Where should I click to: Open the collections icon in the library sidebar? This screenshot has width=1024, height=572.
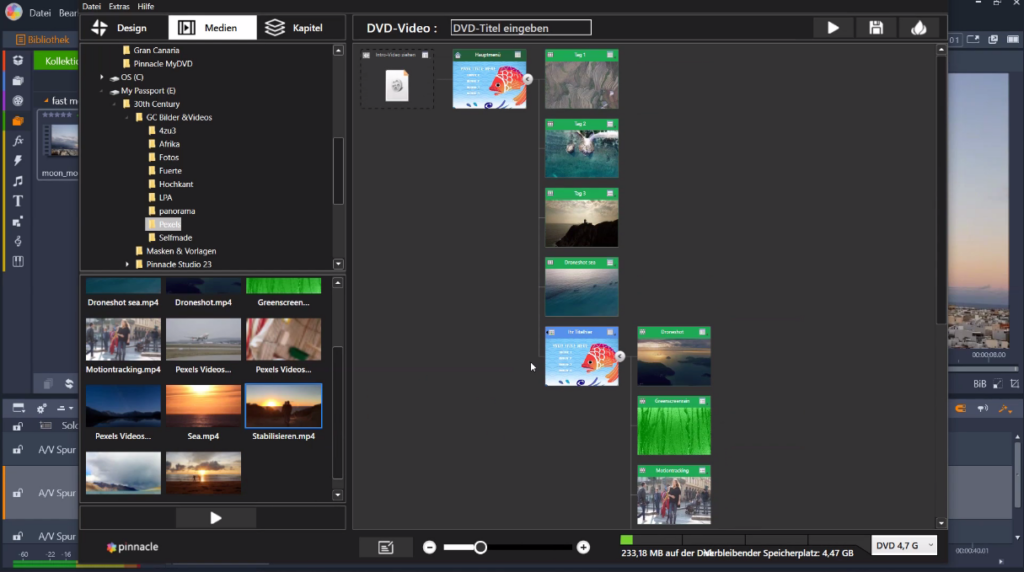(x=18, y=80)
